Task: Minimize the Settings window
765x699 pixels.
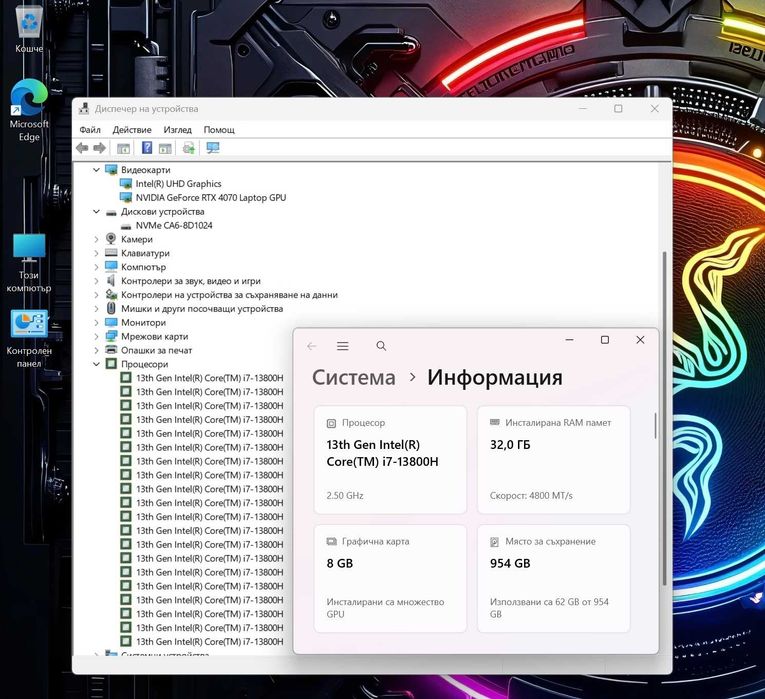Action: point(569,340)
